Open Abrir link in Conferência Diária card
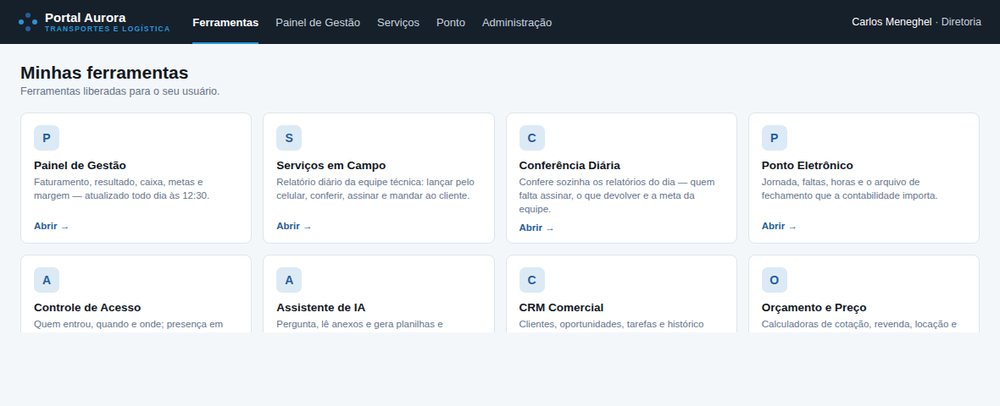 pos(536,228)
